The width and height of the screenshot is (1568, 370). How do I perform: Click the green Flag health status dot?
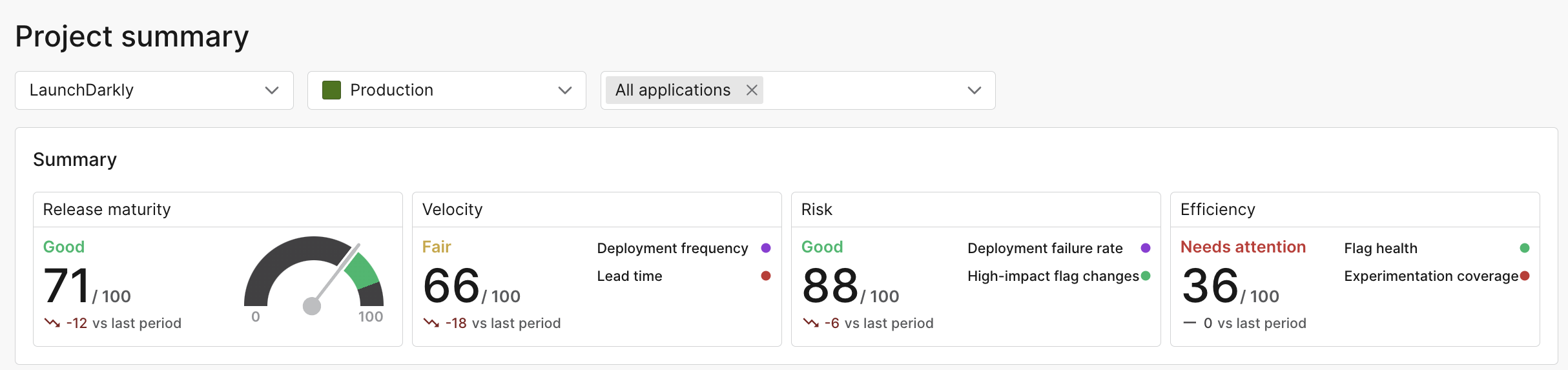pos(1525,248)
